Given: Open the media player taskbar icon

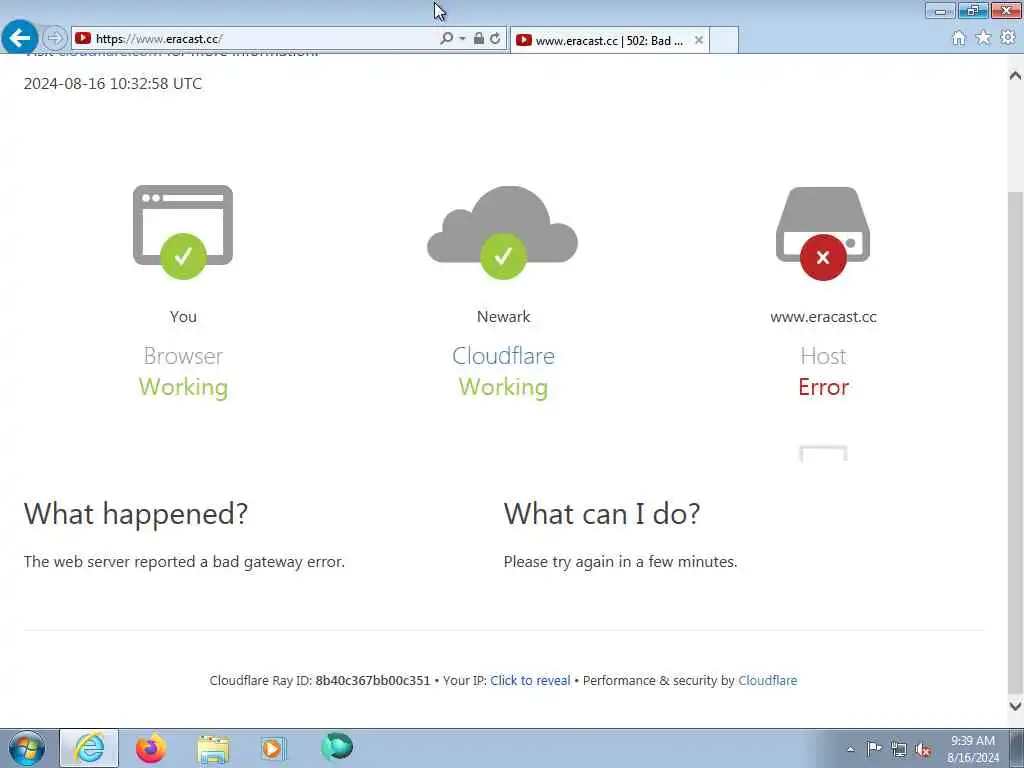Looking at the screenshot, I should click(x=273, y=748).
